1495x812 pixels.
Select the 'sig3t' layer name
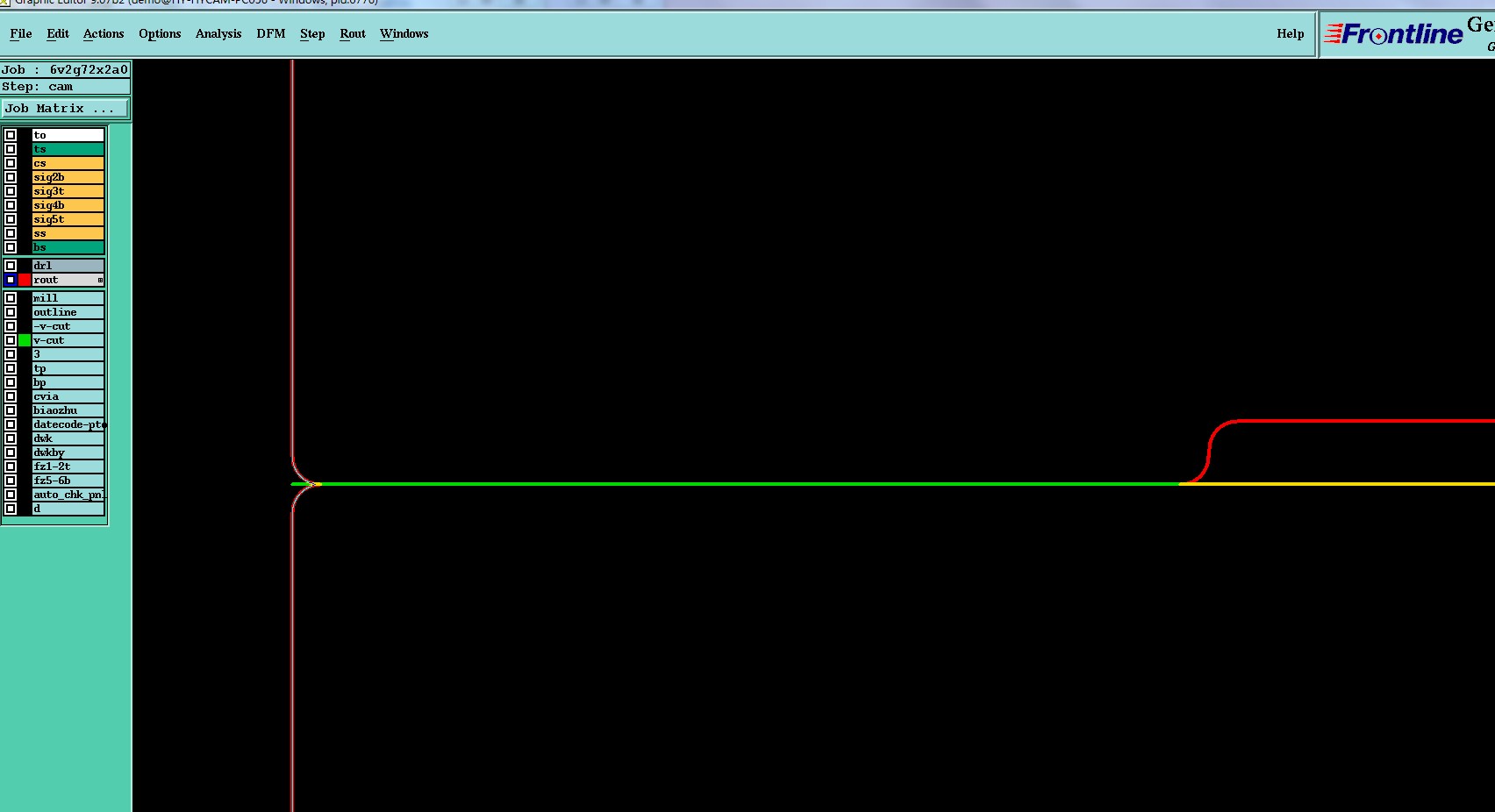pyautogui.click(x=68, y=191)
